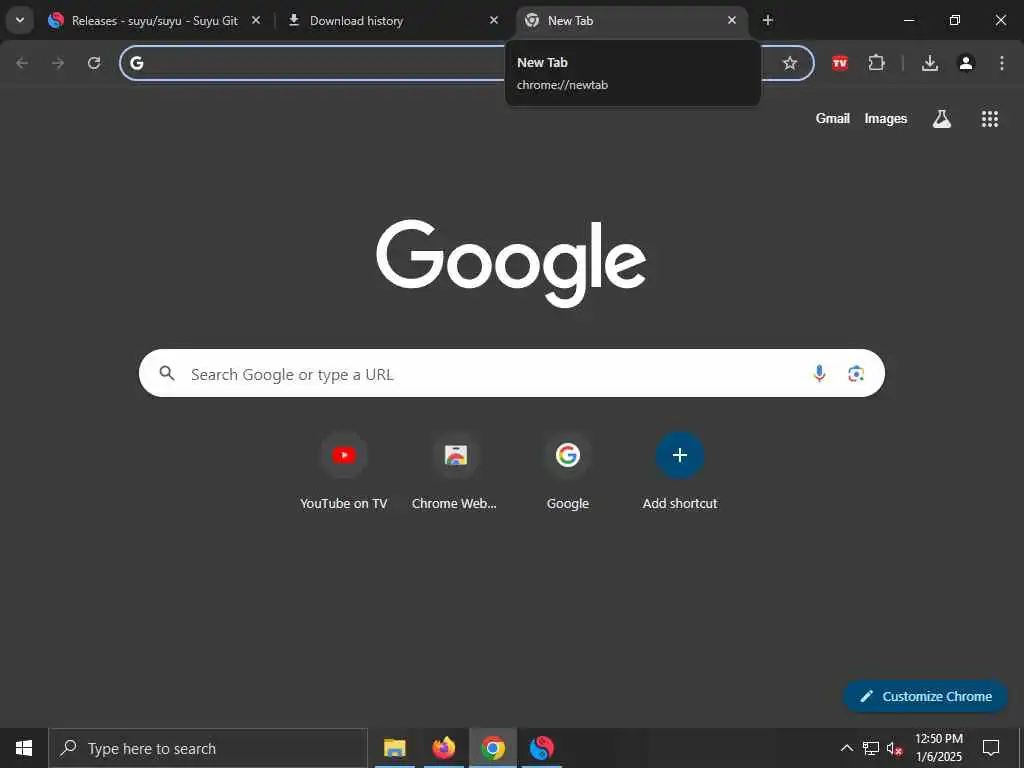This screenshot has height=768, width=1024.
Task: Open the Extensions puzzle icon
Action: click(876, 63)
